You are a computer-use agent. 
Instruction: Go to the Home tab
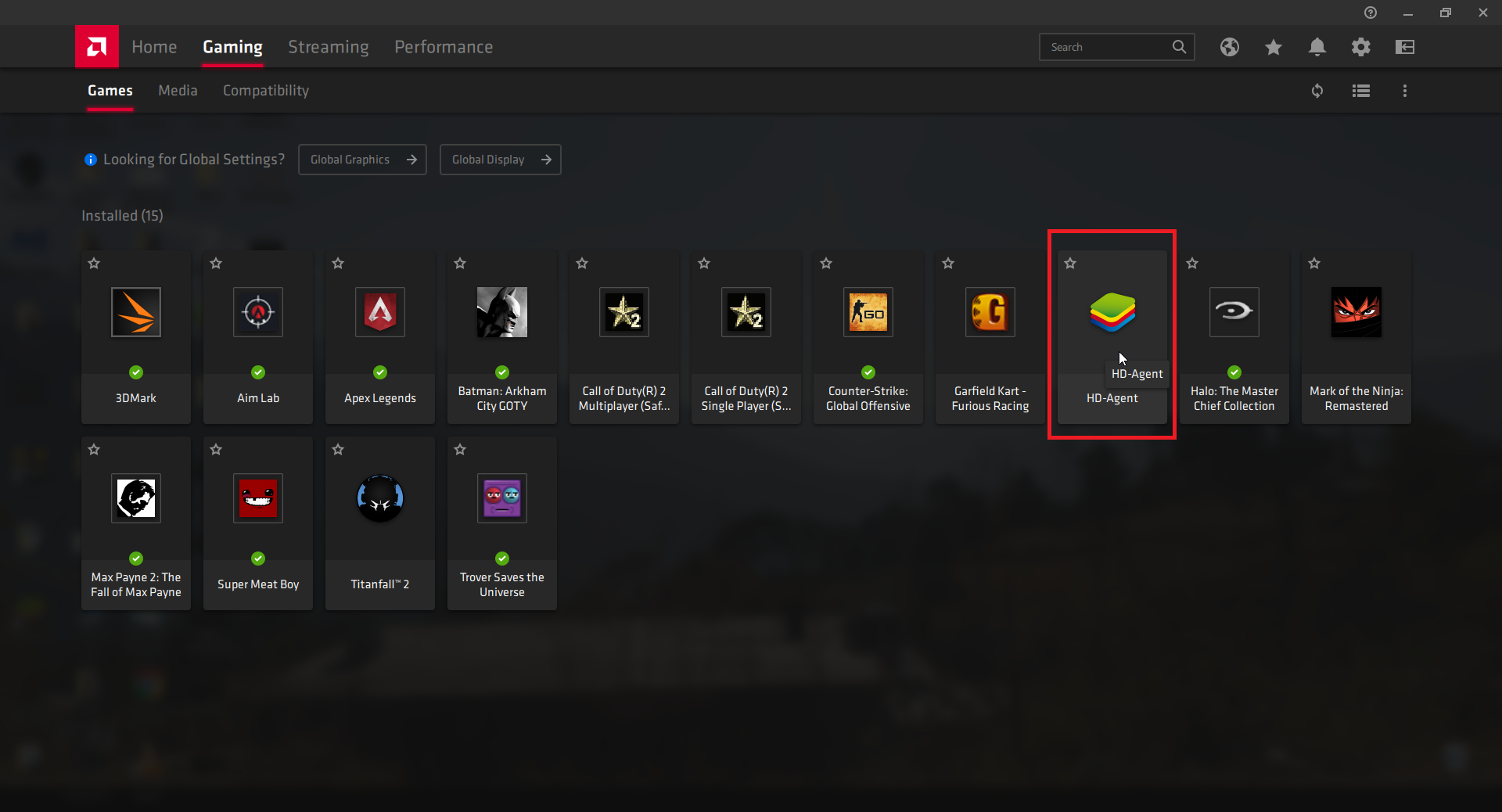tap(154, 47)
